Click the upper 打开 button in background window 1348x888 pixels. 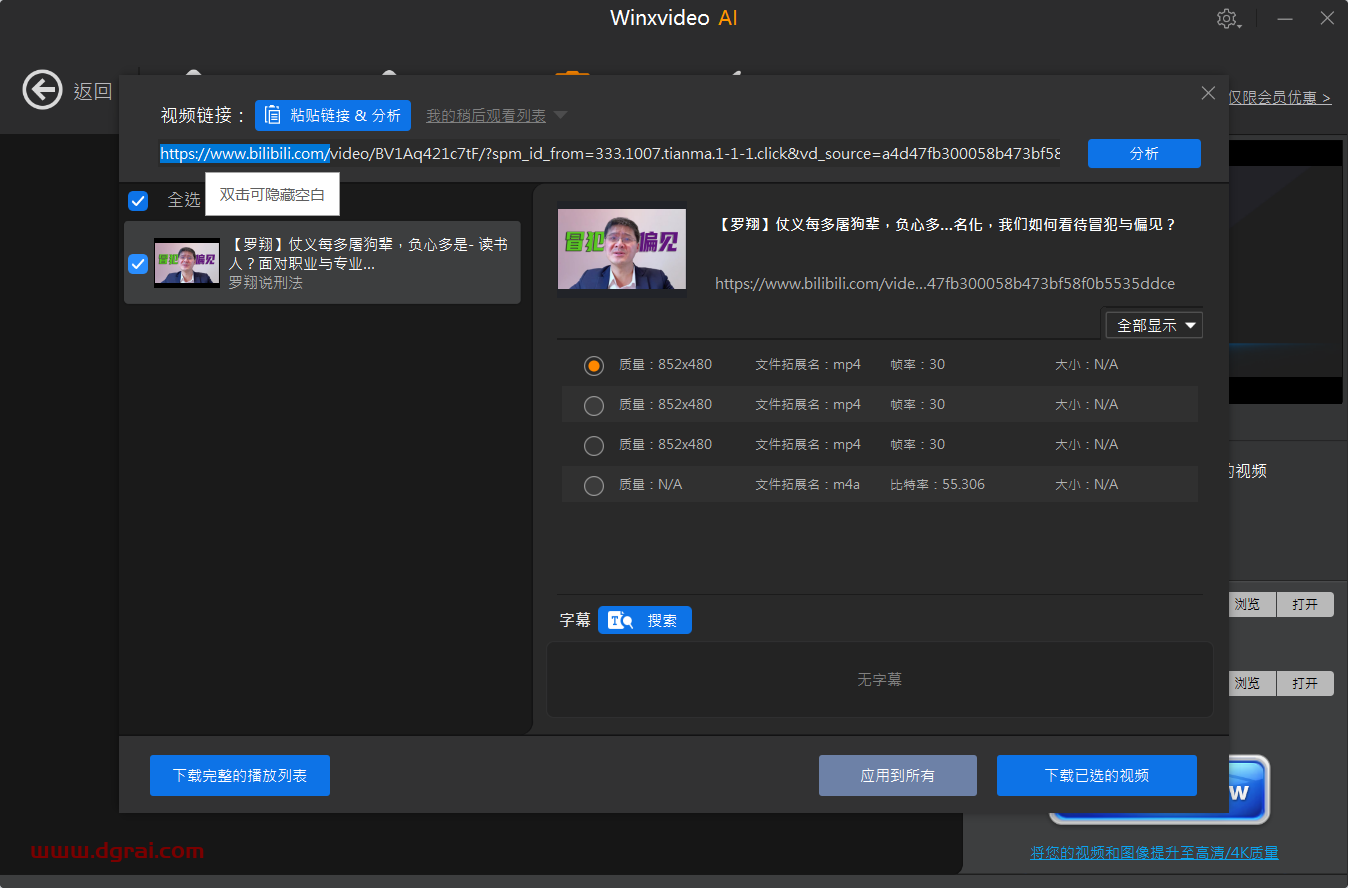coord(1305,604)
